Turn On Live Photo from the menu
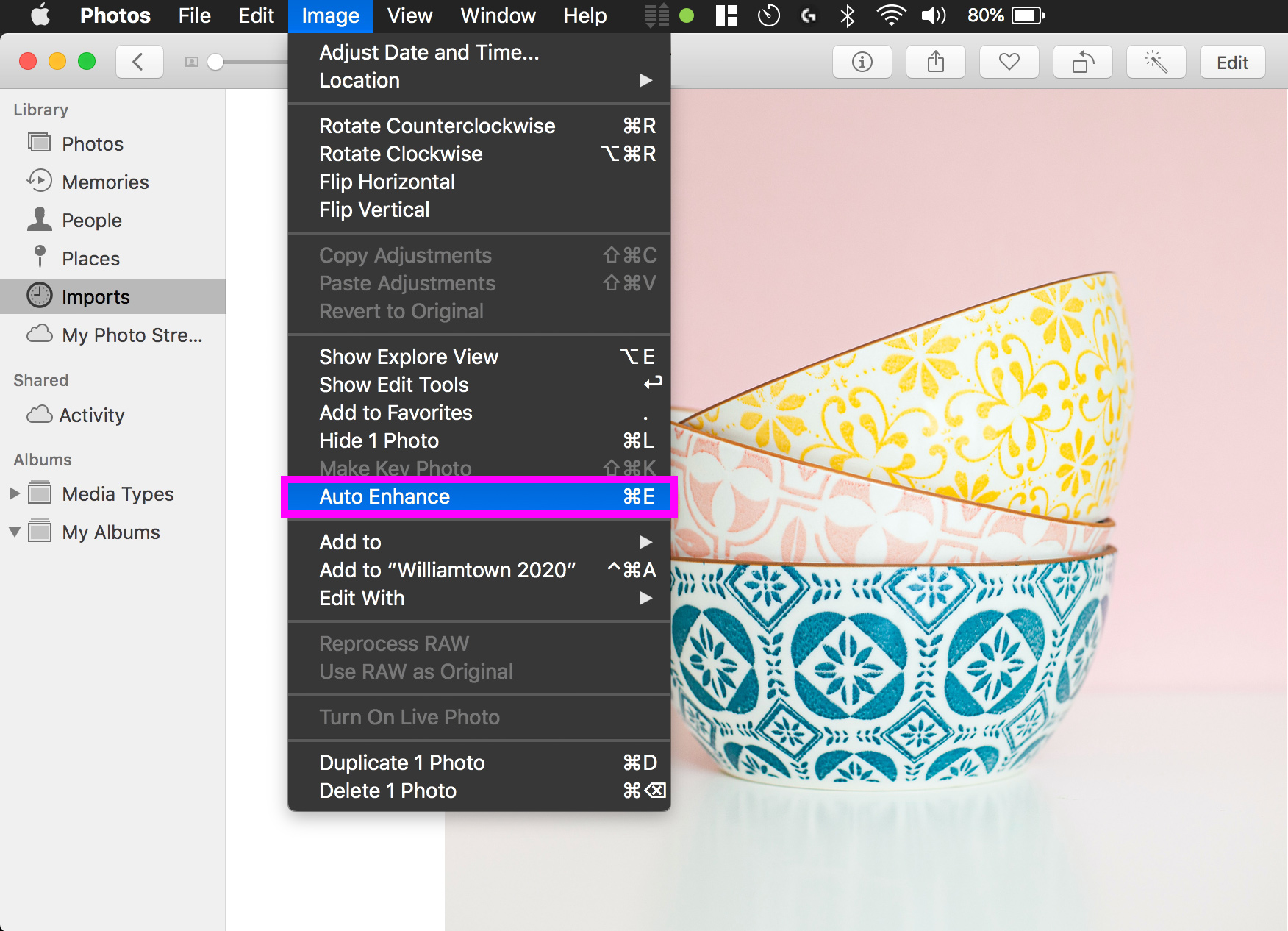The width and height of the screenshot is (1288, 931). pos(409,717)
